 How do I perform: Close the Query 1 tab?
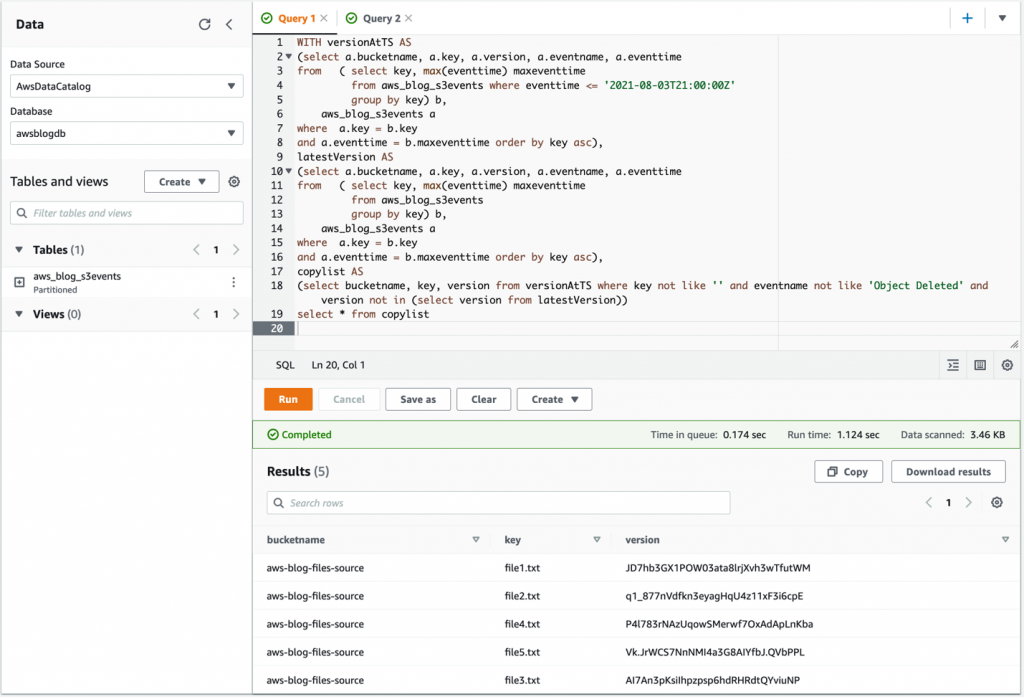tap(324, 18)
